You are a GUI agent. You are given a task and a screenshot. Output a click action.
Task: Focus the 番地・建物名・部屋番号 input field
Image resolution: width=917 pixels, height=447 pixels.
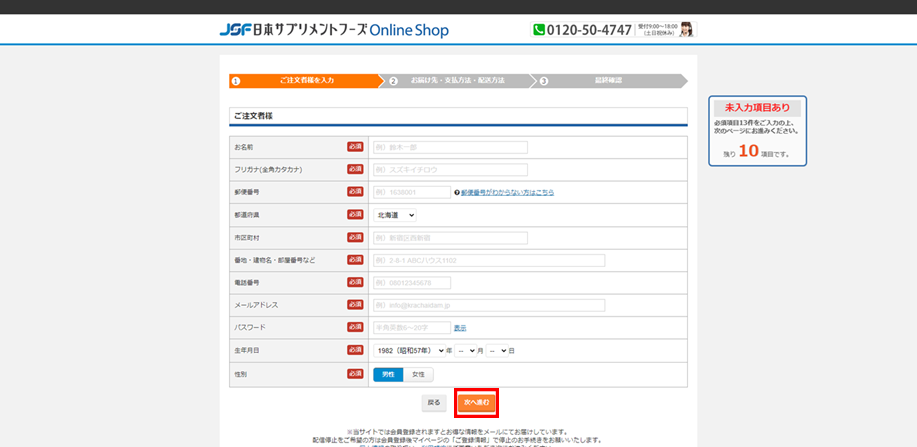coord(489,260)
